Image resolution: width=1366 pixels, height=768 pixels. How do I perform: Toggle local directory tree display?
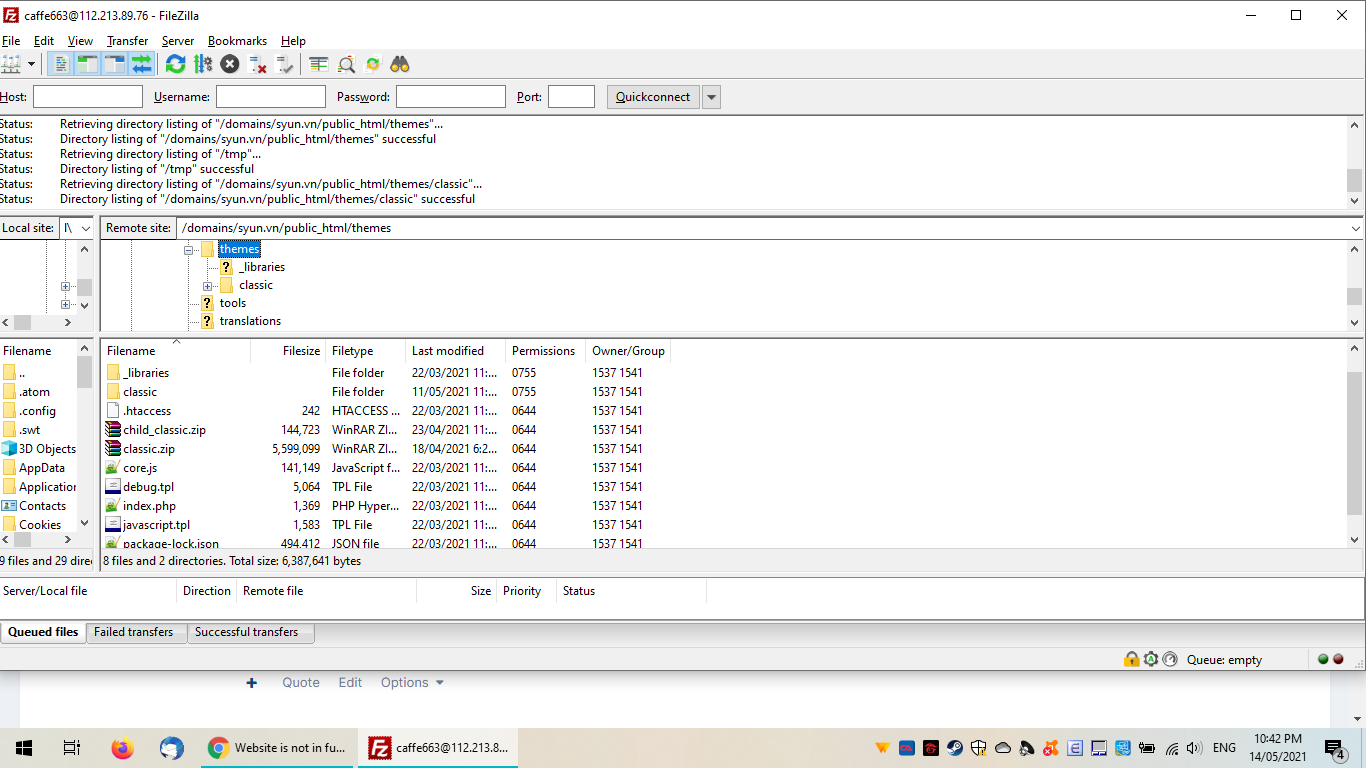pyautogui.click(x=87, y=64)
